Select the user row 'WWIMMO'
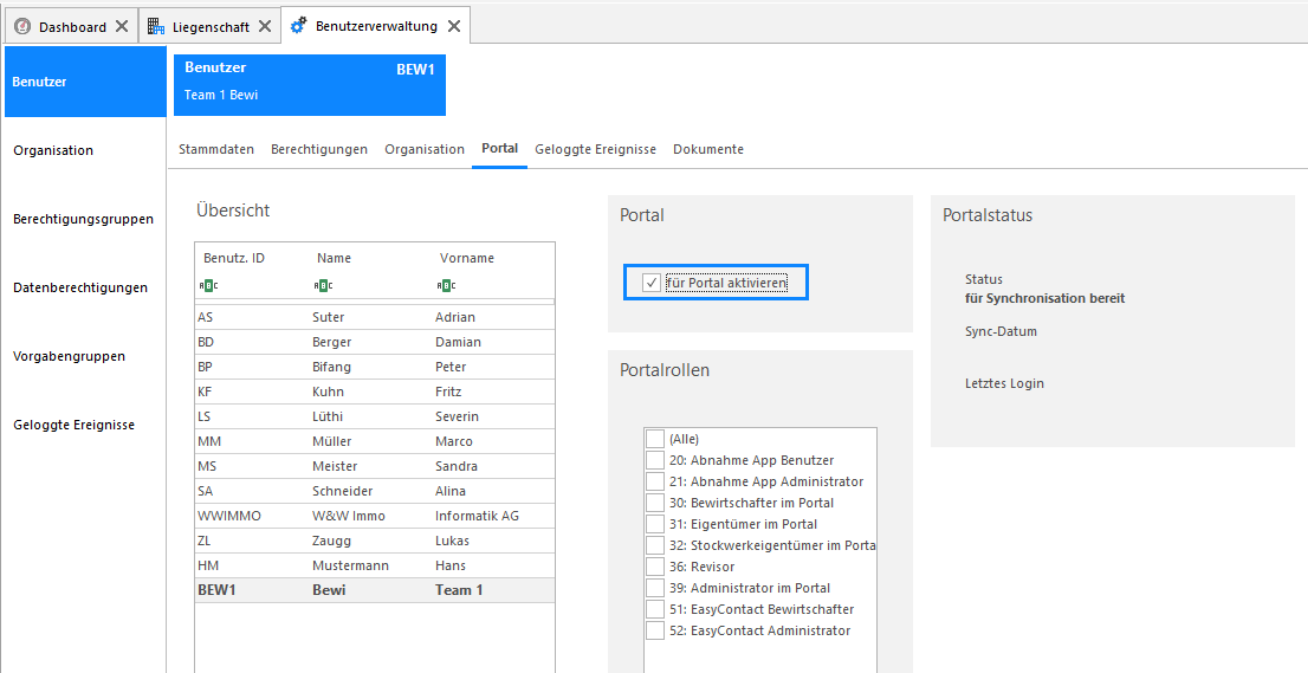The width and height of the screenshot is (1308, 673). [x=375, y=516]
